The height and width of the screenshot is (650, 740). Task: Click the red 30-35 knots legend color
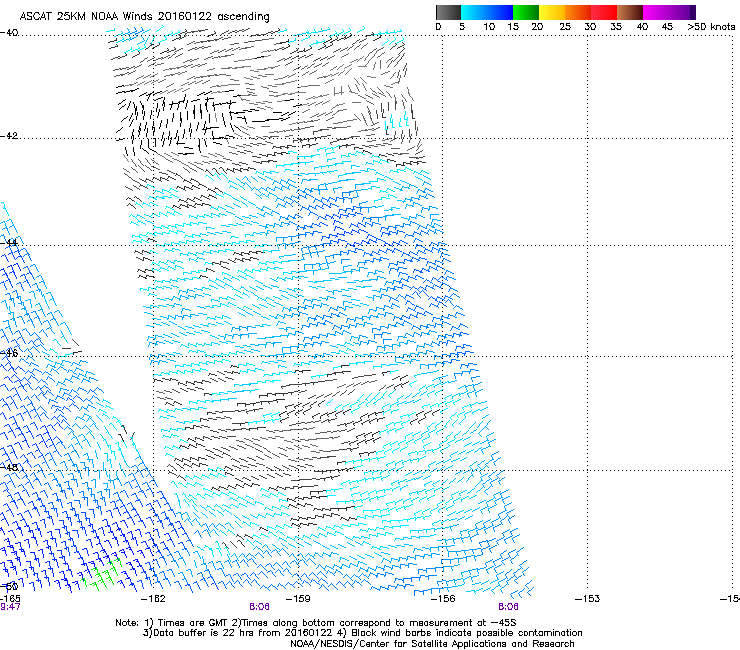[604, 12]
